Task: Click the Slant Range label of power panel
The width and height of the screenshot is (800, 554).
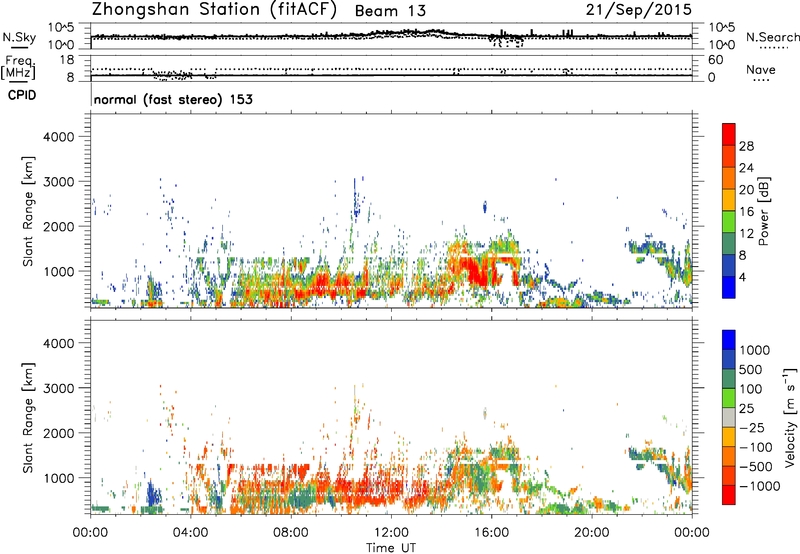Action: pyautogui.click(x=28, y=211)
